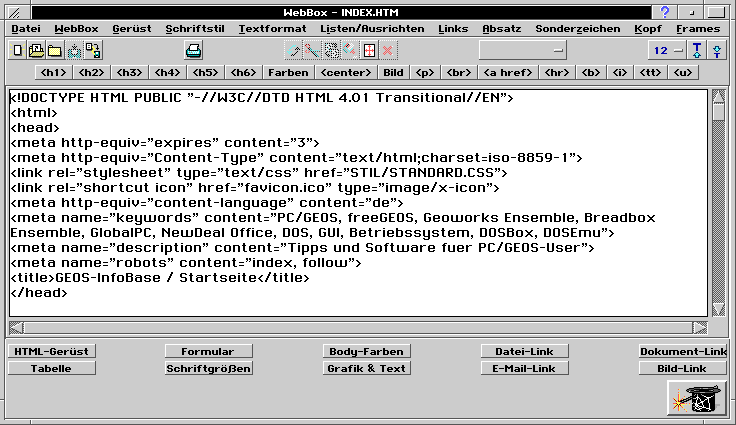Click the HTML-Gerüst button
Viewport: 736px width, 425px height.
51,351
